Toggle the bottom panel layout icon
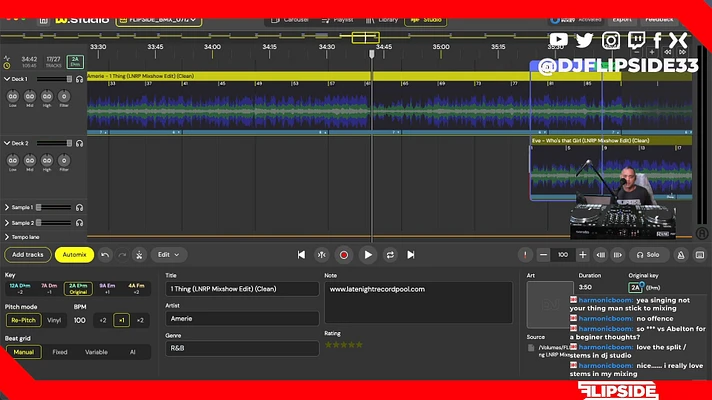Screen dimensions: 712x400 700,255
